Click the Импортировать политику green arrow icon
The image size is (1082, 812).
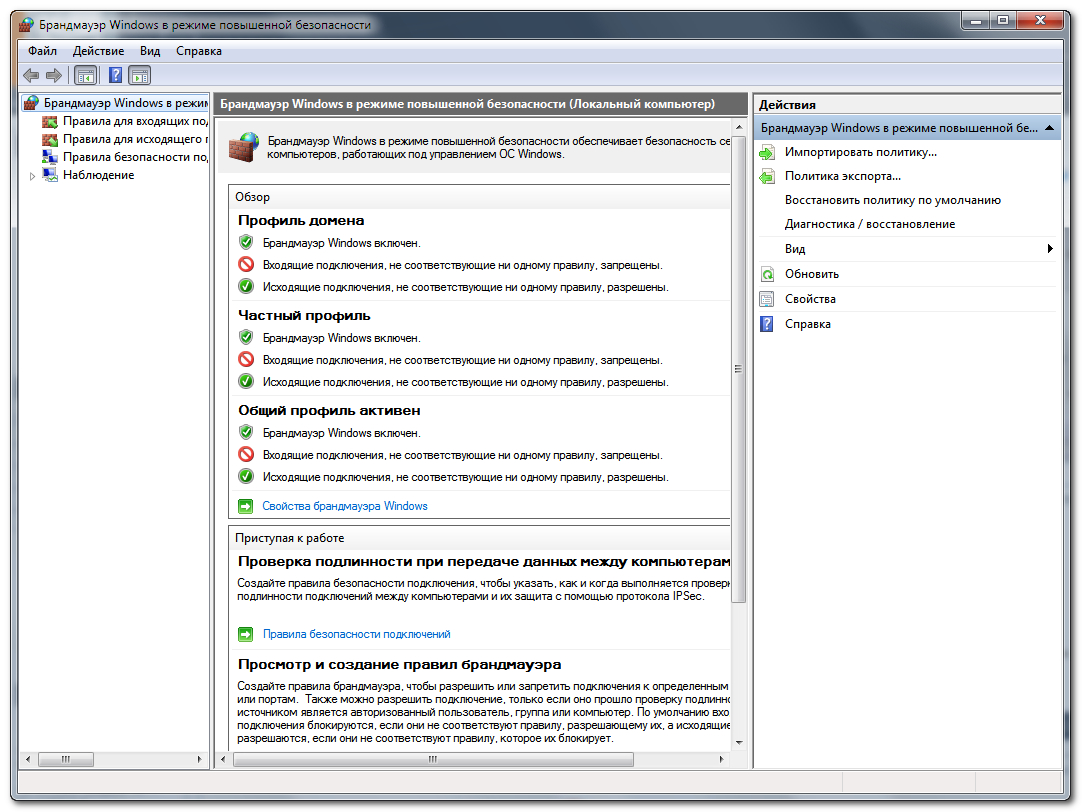tap(767, 152)
